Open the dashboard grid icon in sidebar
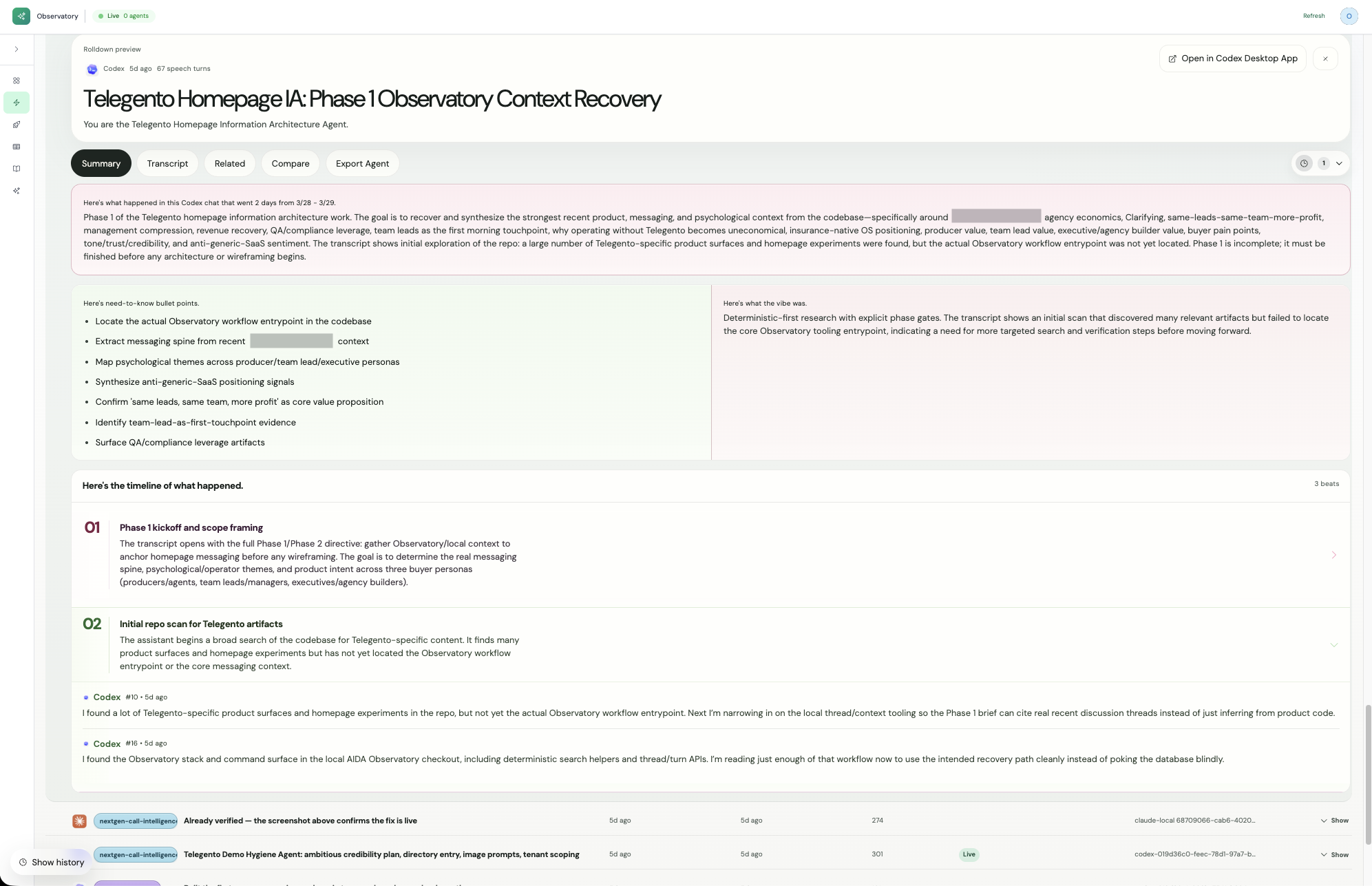Screen dimensions: 1372x886 tap(17, 81)
